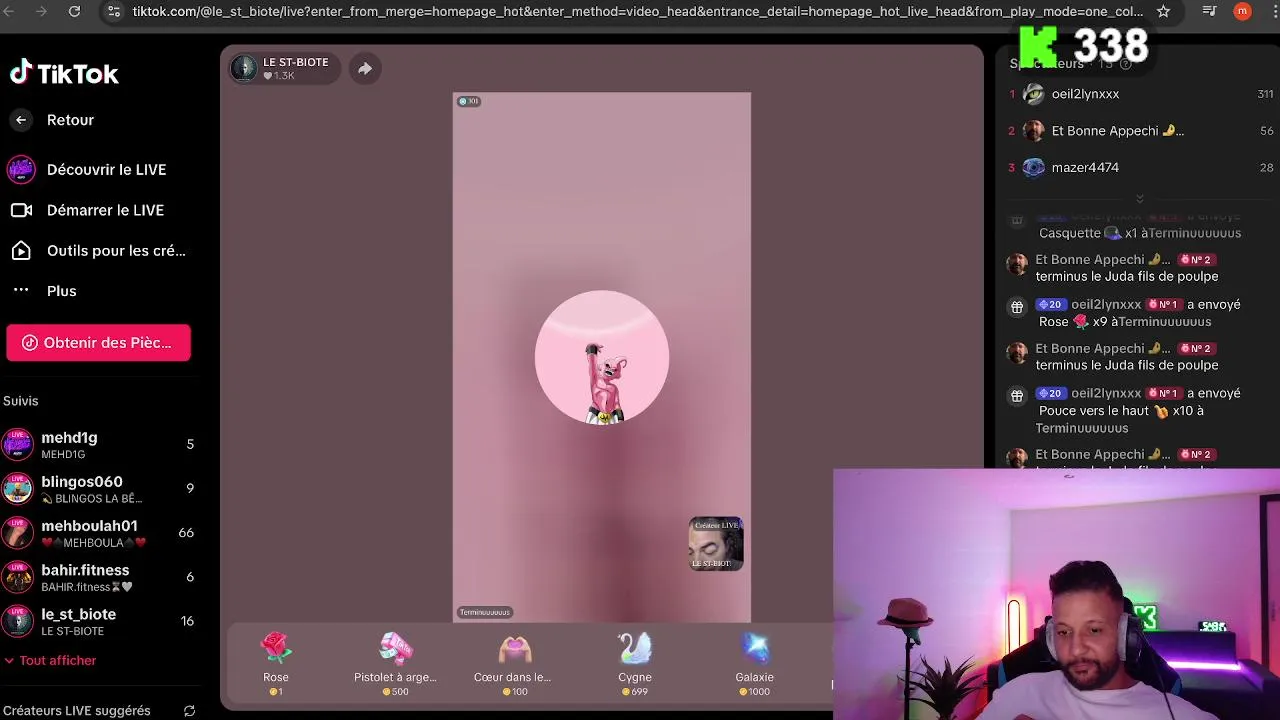Send a Rose gift
The width and height of the screenshot is (1280, 720).
(x=276, y=664)
